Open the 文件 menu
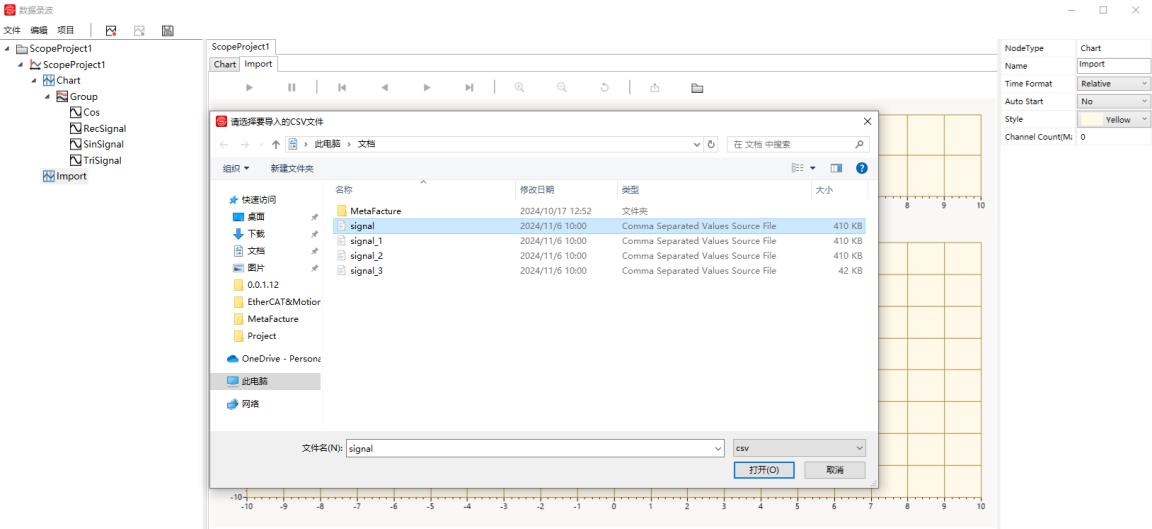Viewport: 1152px width, 529px height. 12,30
